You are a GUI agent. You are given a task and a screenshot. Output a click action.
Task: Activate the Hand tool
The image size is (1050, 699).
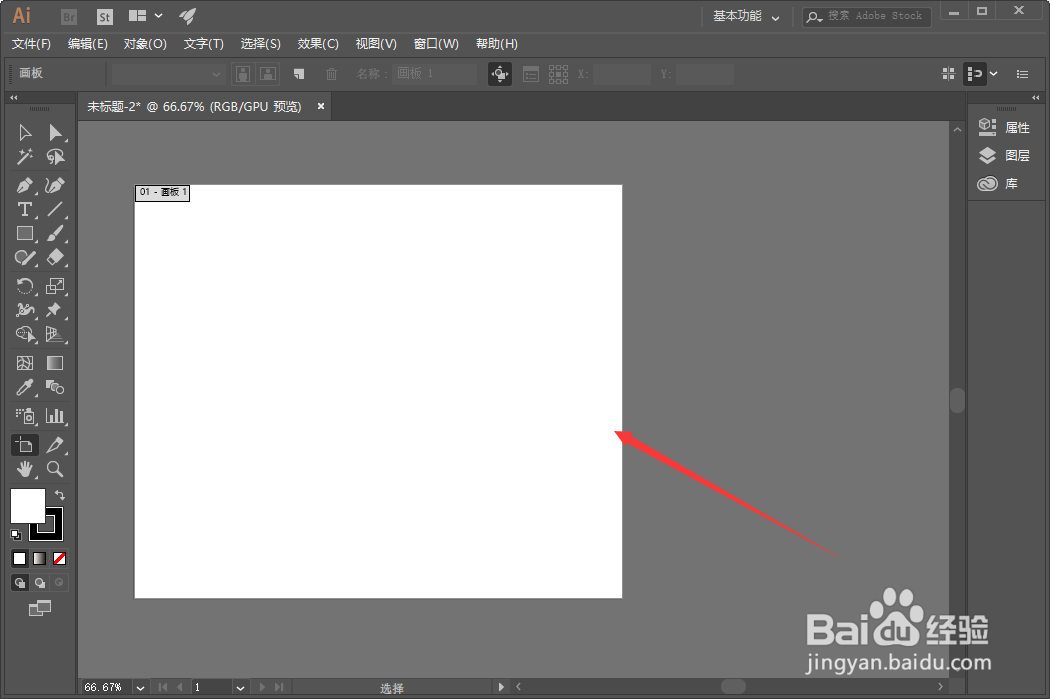[x=25, y=469]
